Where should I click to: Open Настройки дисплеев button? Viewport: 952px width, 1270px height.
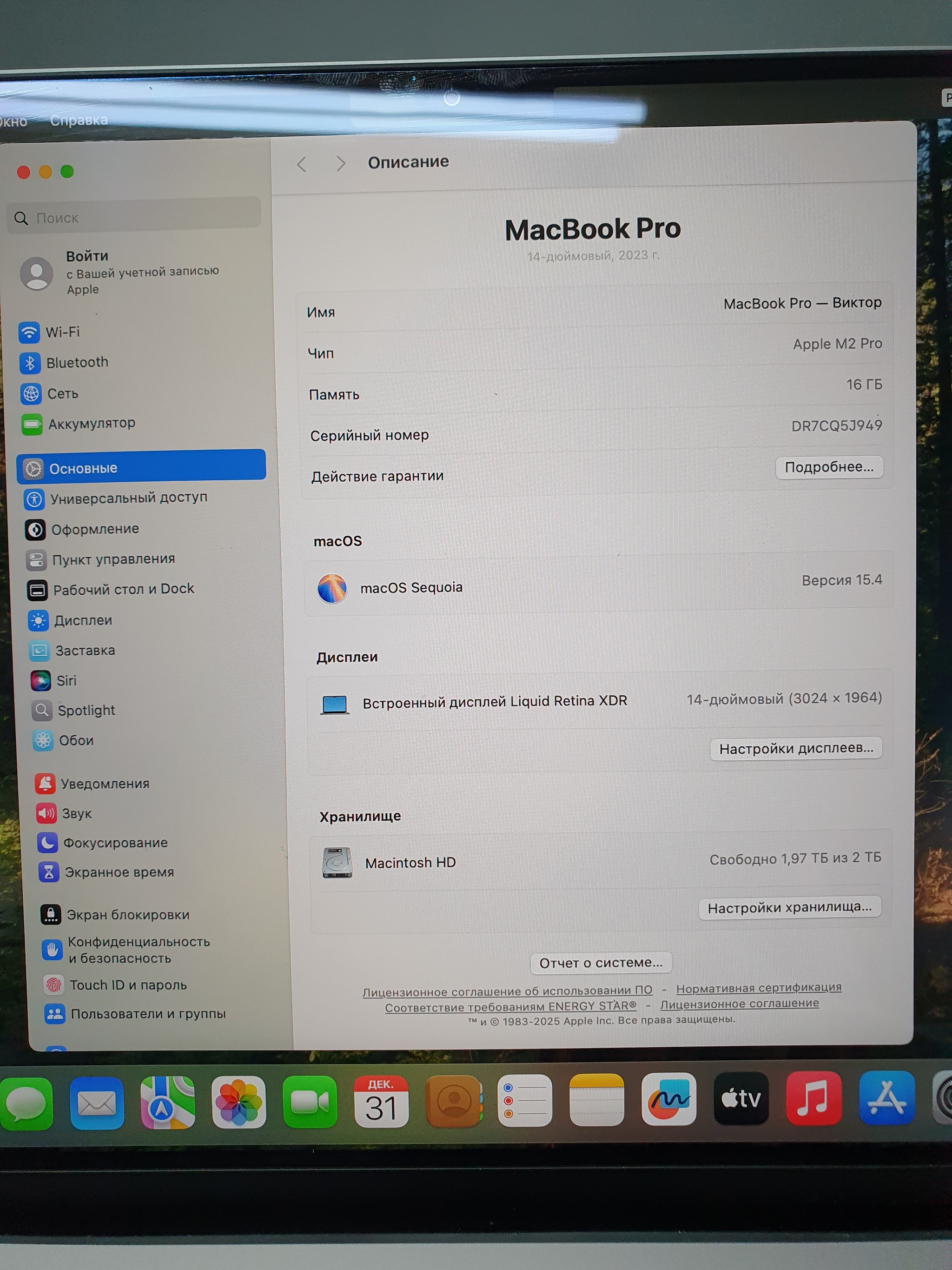(795, 748)
